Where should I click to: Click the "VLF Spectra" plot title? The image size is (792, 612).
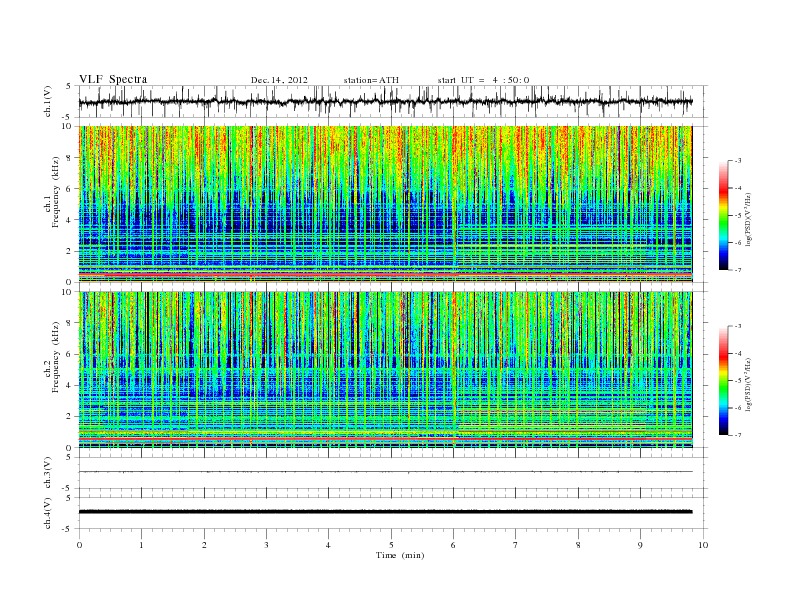[x=113, y=79]
